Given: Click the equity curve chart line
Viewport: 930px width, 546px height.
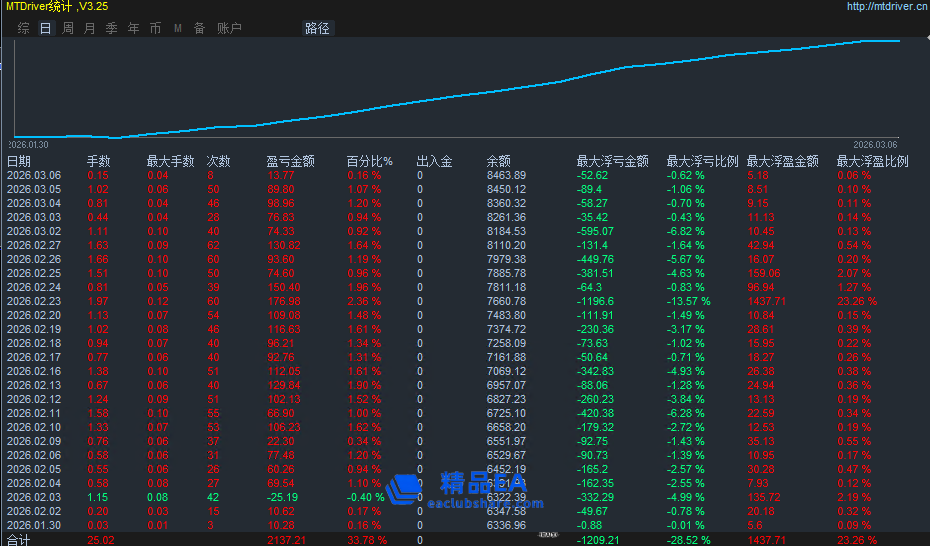Looking at the screenshot, I should (457, 96).
